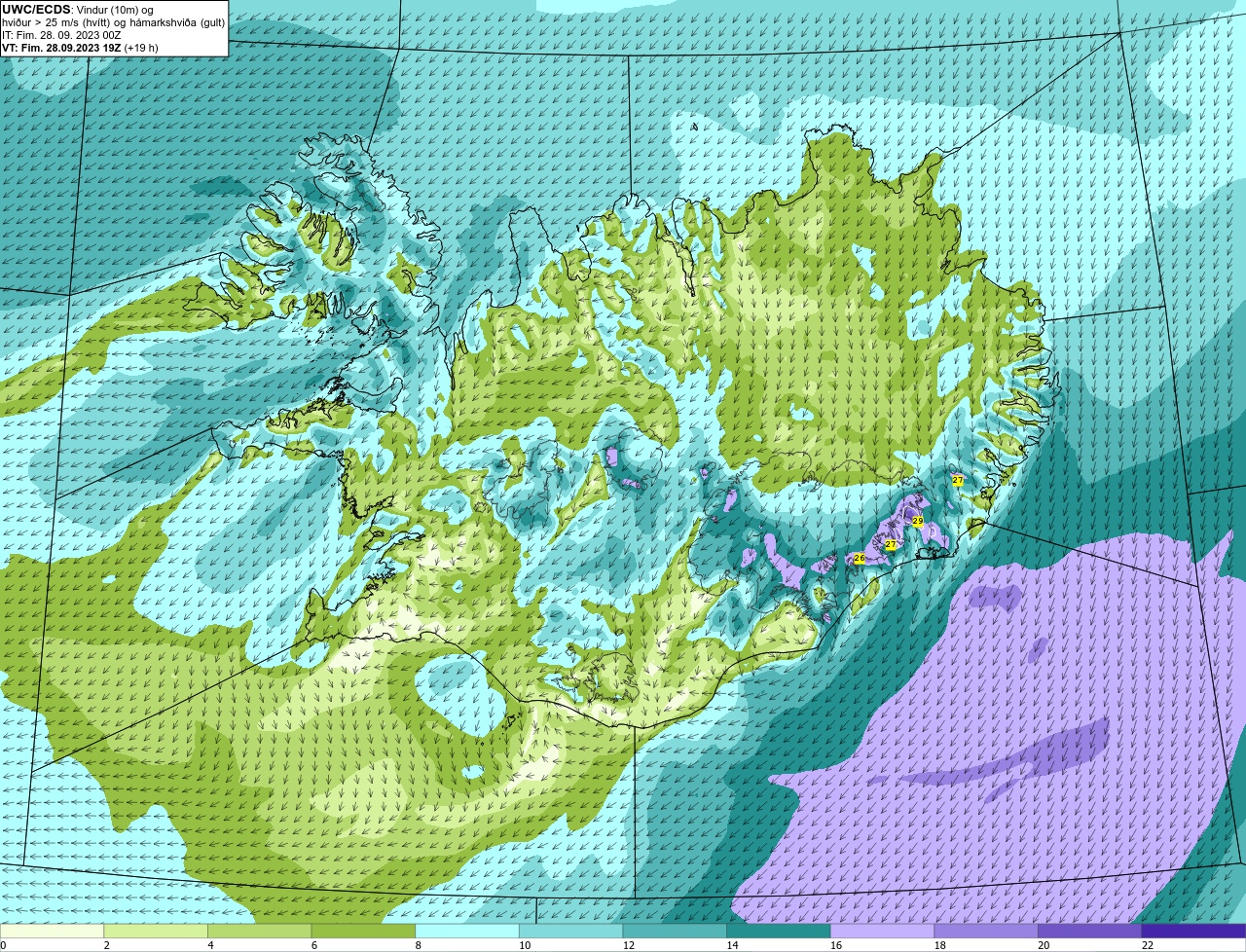Click the '8' label on the wind scale
The height and width of the screenshot is (952, 1246).
(418, 945)
